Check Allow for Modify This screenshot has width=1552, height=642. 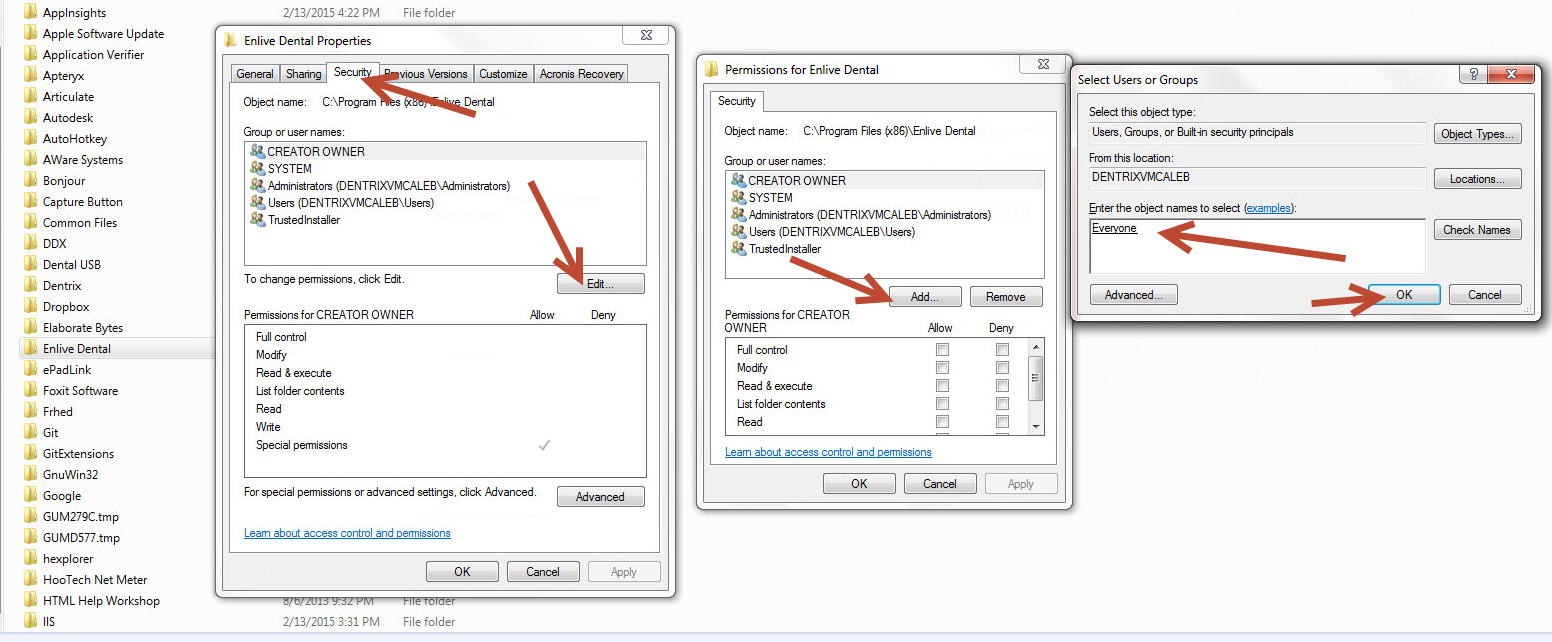pyautogui.click(x=942, y=368)
